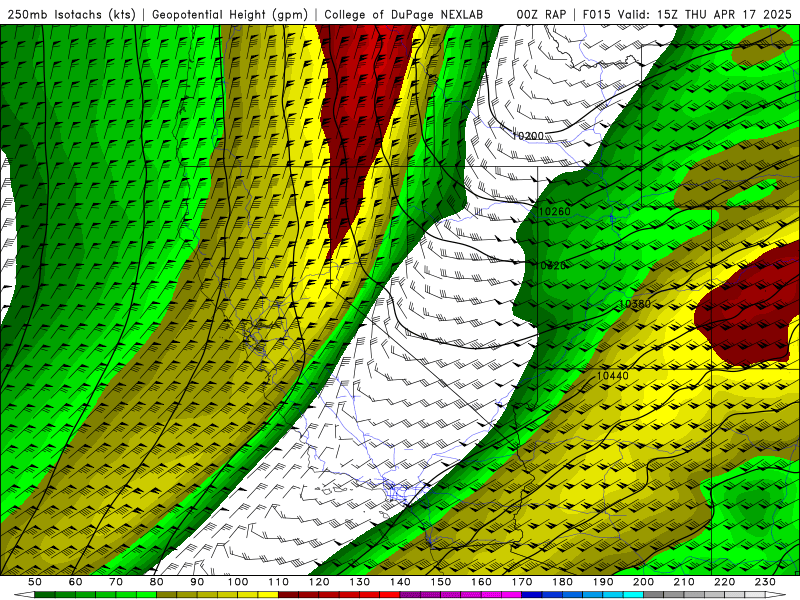Click the 230 value on color scale

coord(765,582)
